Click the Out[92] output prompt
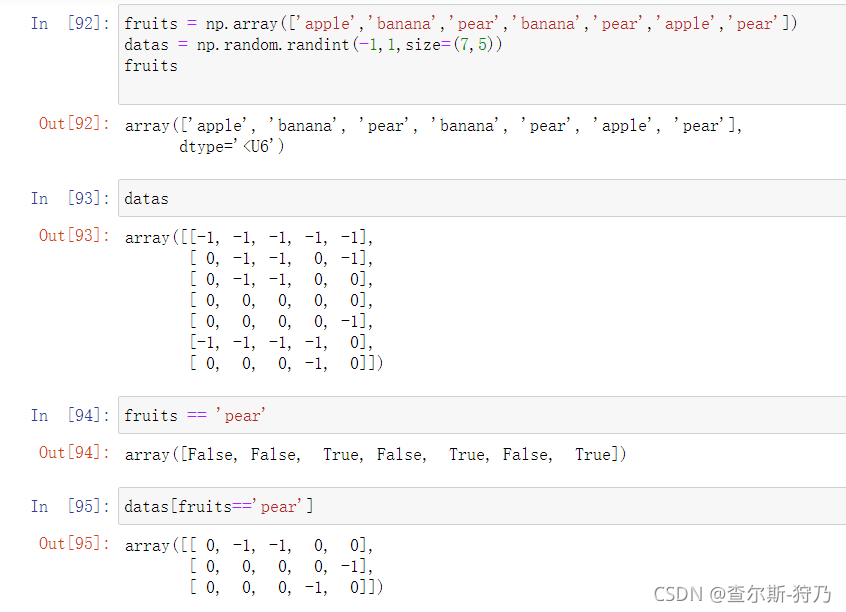This screenshot has height=612, width=846. tap(74, 124)
